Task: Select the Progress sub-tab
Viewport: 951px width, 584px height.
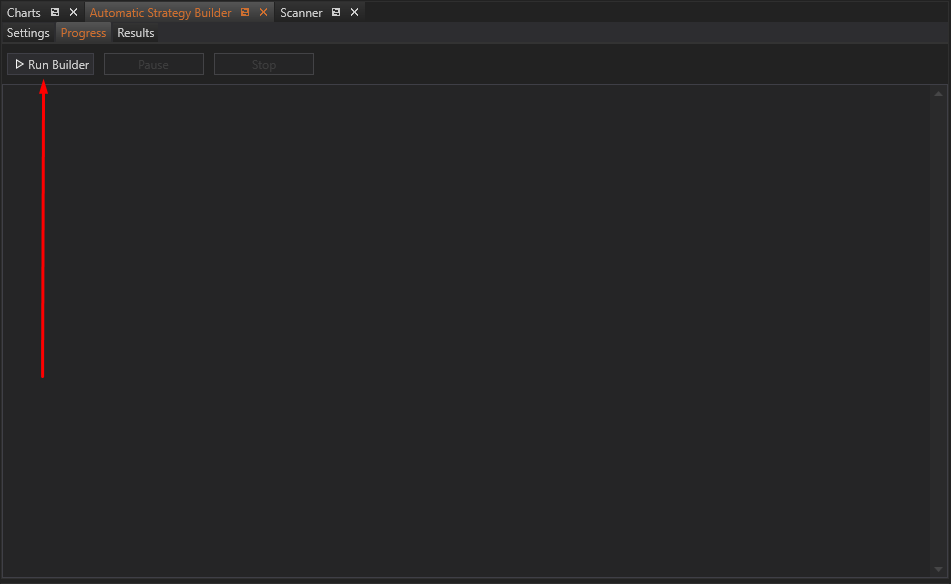Action: [83, 33]
